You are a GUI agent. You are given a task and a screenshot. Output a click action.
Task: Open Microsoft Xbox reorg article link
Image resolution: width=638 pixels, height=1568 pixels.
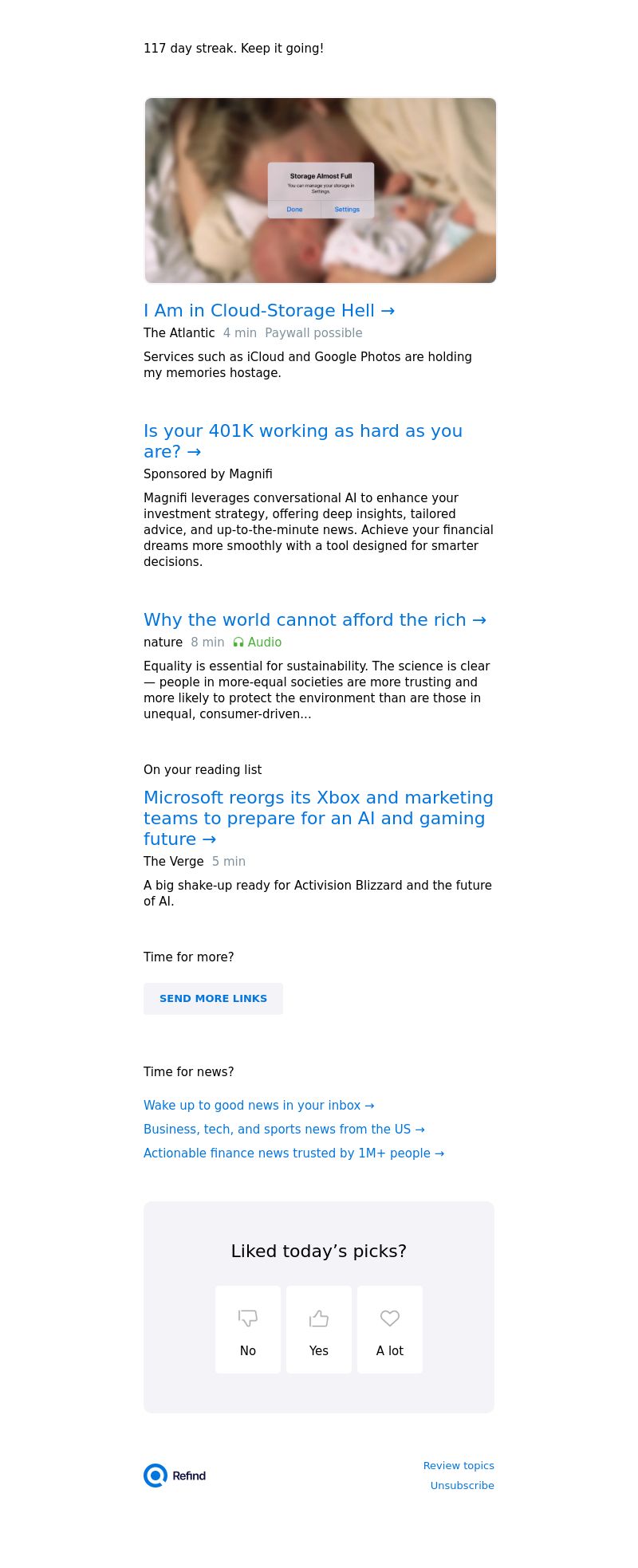point(317,818)
